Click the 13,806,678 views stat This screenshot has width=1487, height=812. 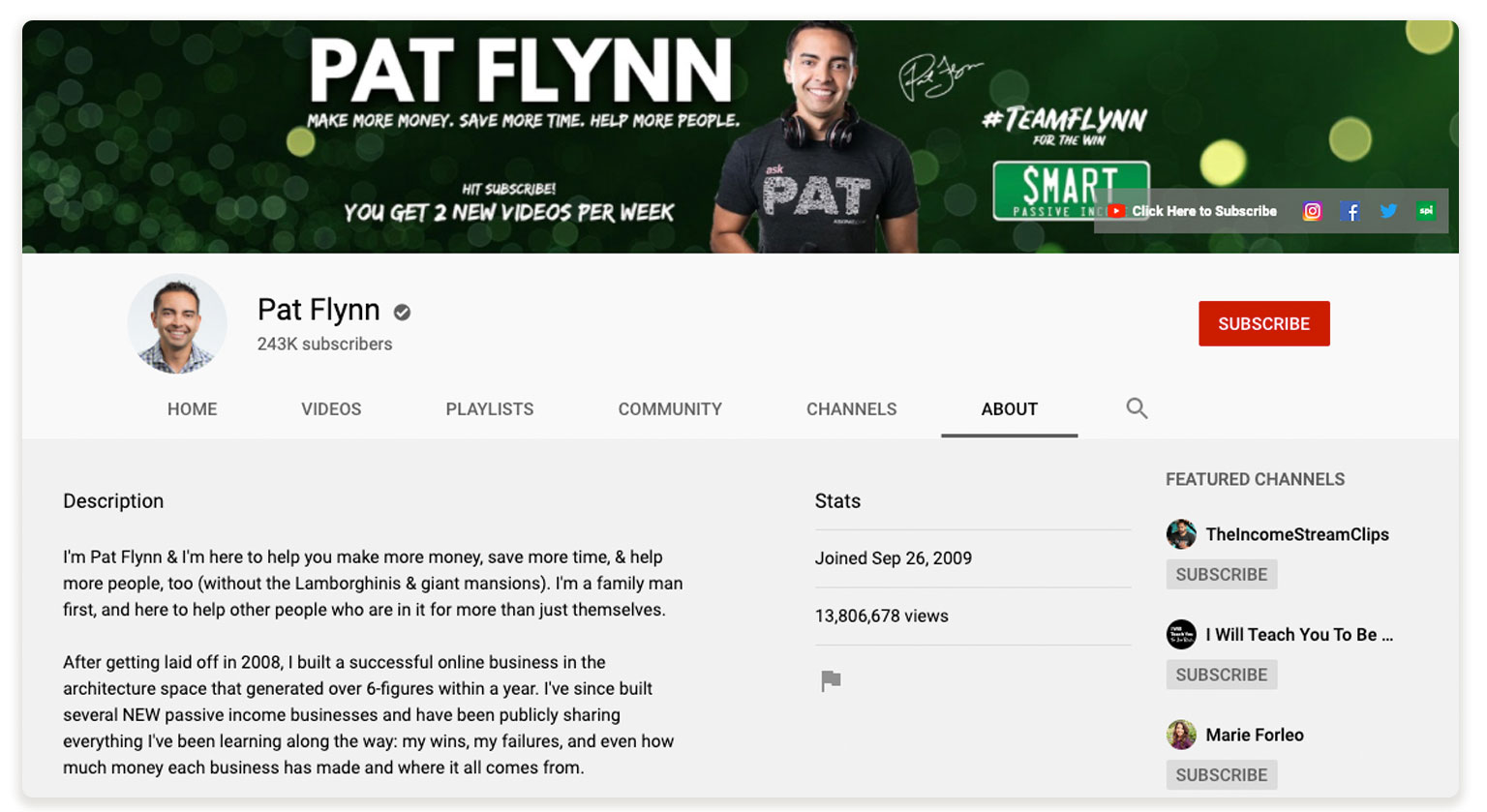pos(882,616)
